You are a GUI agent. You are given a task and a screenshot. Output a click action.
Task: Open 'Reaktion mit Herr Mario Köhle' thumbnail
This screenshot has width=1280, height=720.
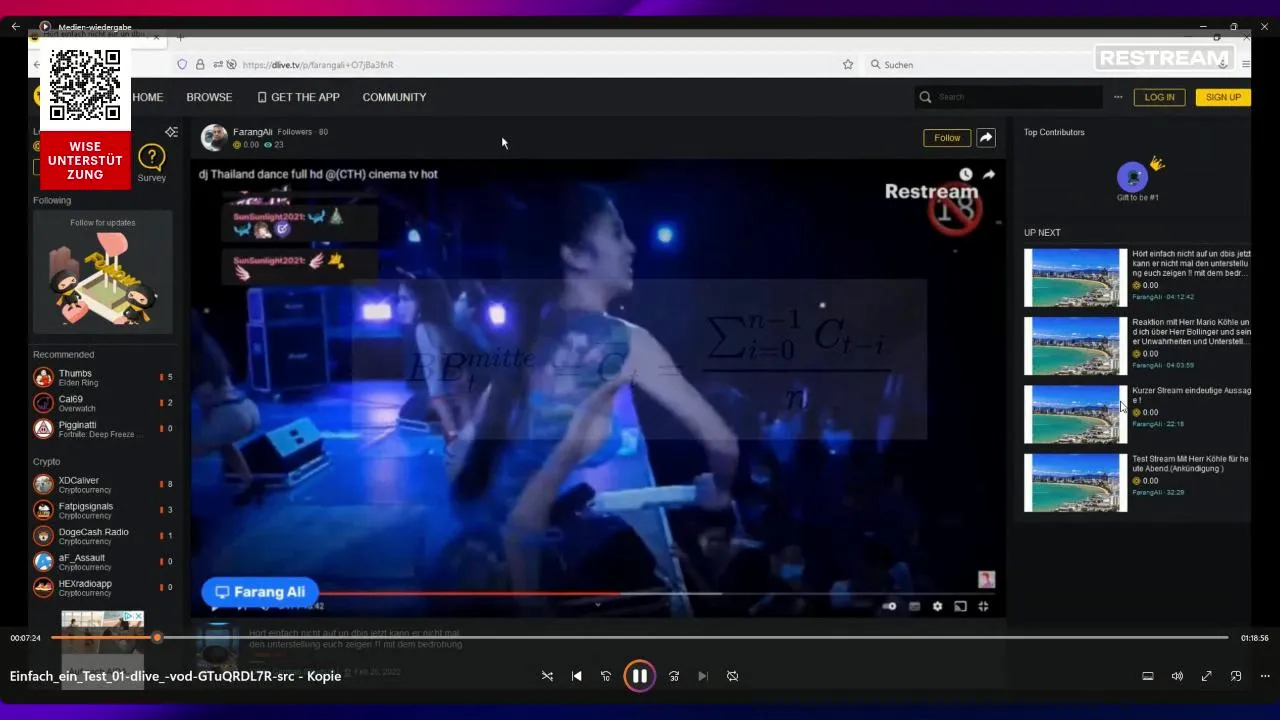click(1075, 346)
